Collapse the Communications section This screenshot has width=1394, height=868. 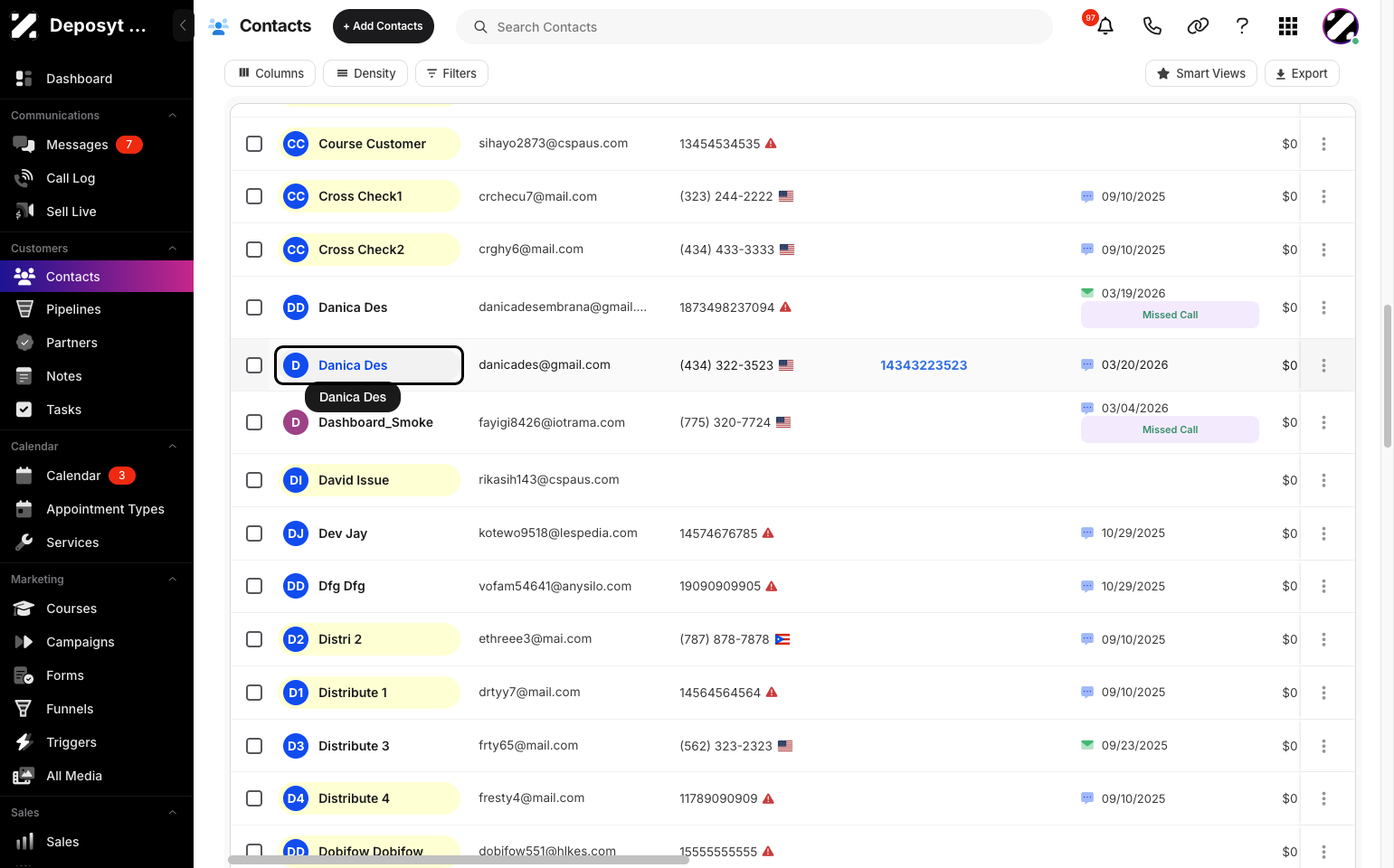click(x=172, y=116)
